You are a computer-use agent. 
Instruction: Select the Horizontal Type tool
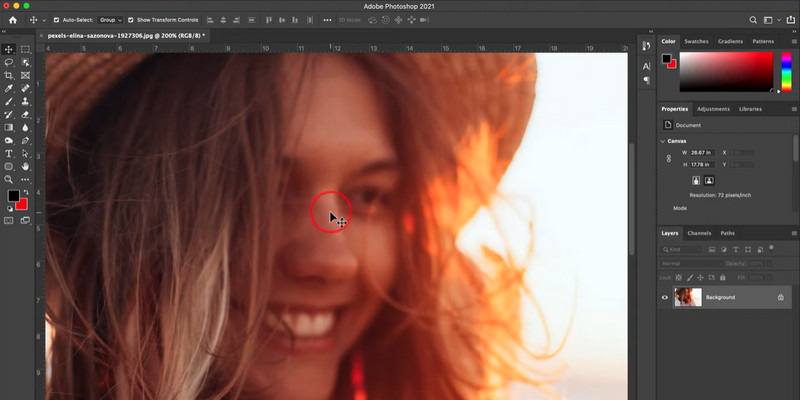tap(9, 154)
